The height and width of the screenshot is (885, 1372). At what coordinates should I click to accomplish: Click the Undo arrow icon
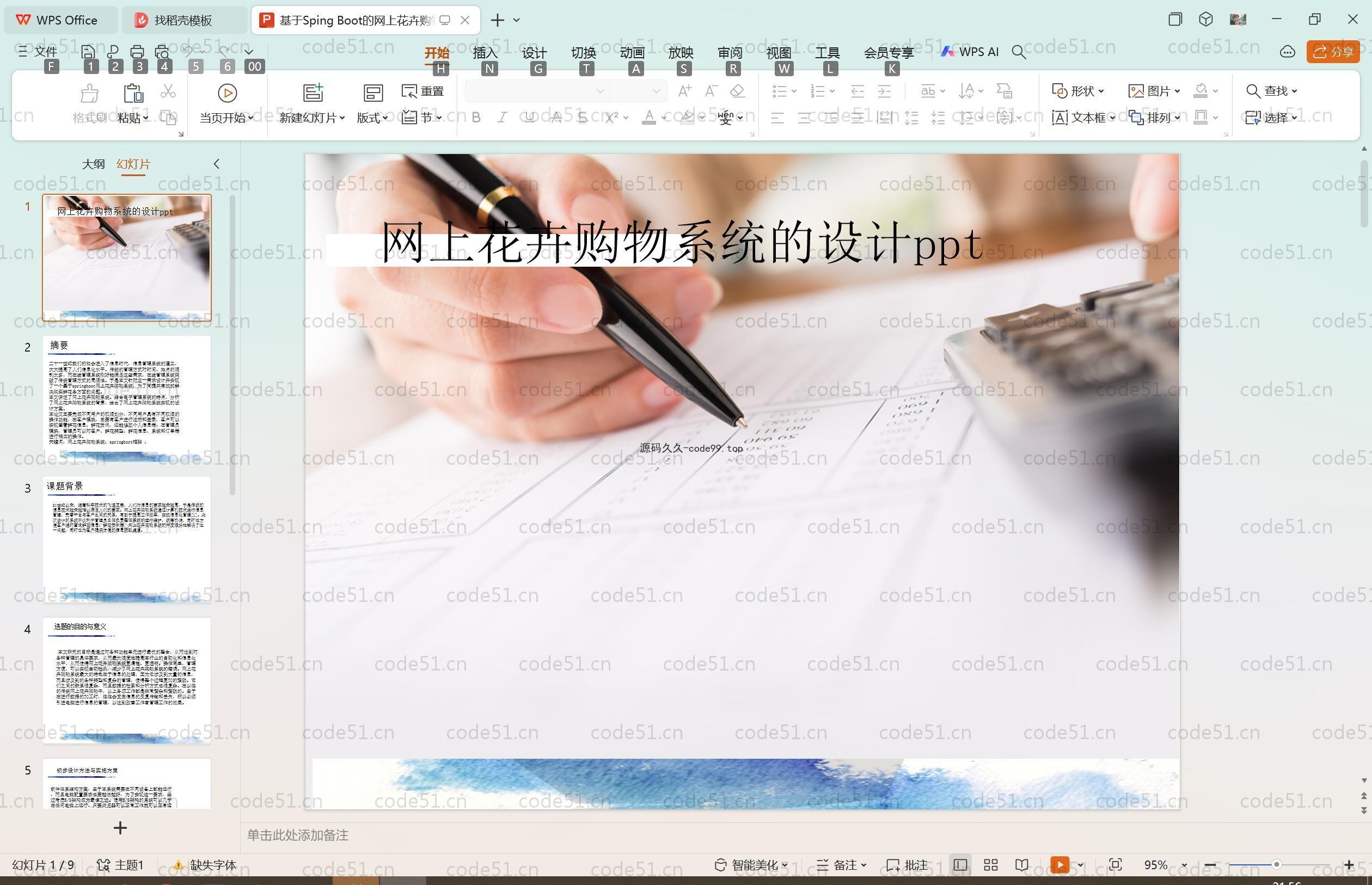coord(188,51)
